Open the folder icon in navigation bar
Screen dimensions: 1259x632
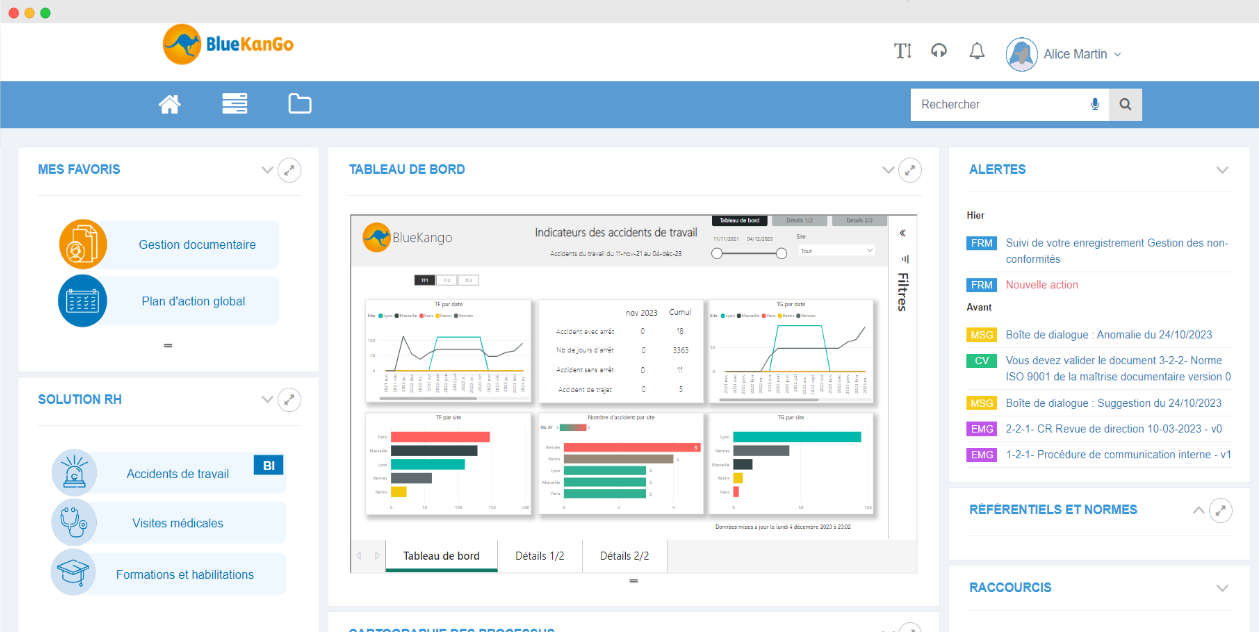point(300,103)
